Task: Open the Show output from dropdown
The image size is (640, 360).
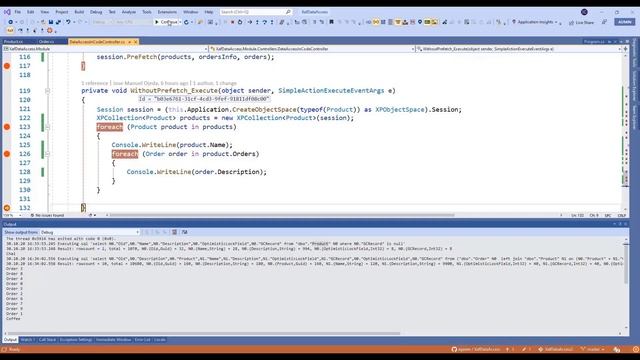Action: pyautogui.click(x=90, y=232)
